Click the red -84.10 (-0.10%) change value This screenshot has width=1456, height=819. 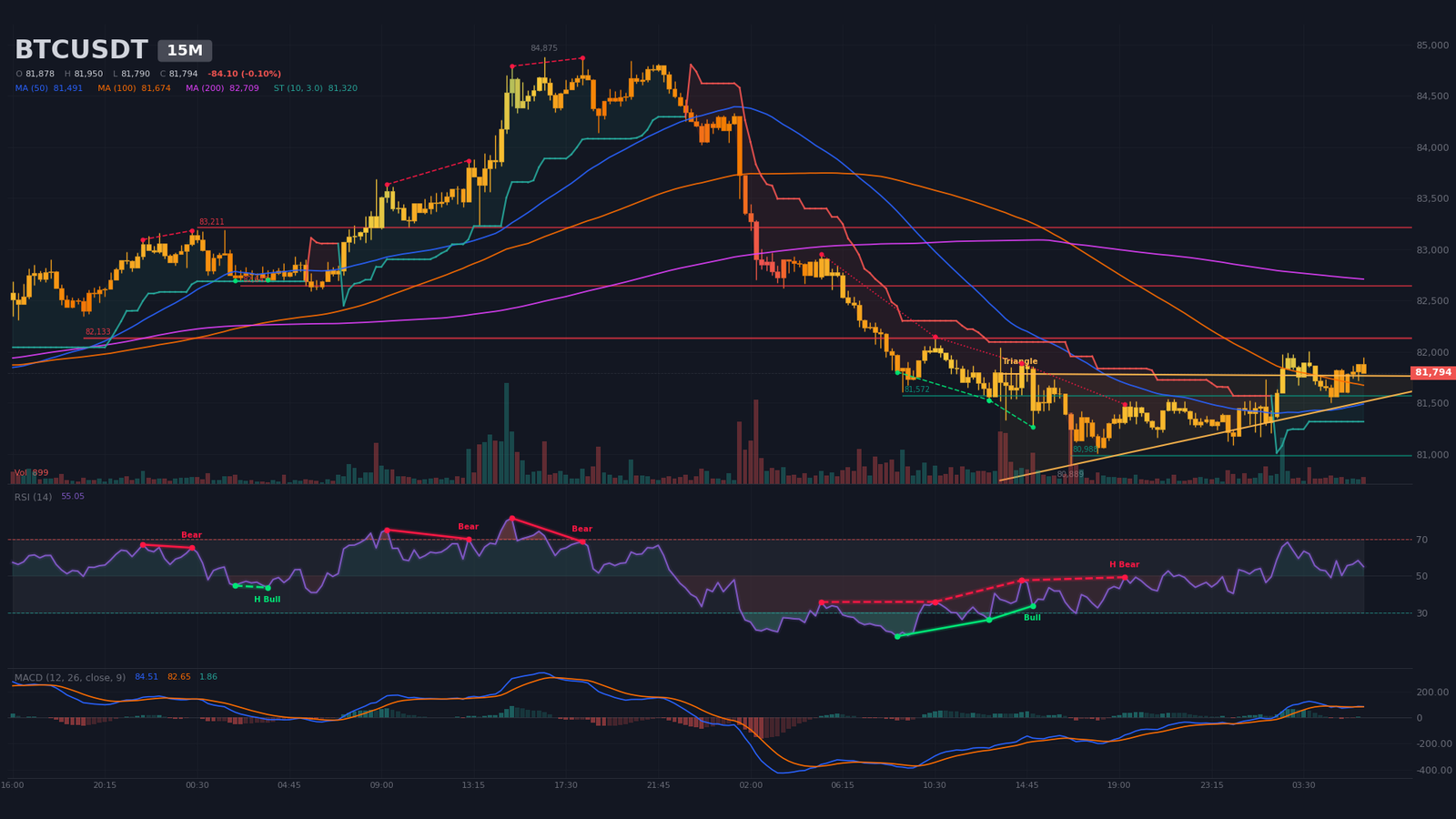click(244, 74)
